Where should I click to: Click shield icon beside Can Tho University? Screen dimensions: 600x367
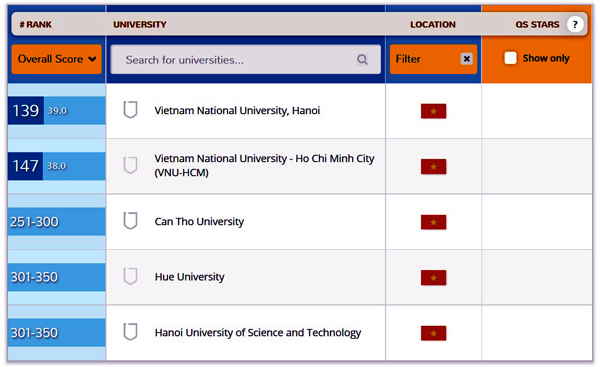pyautogui.click(x=130, y=221)
